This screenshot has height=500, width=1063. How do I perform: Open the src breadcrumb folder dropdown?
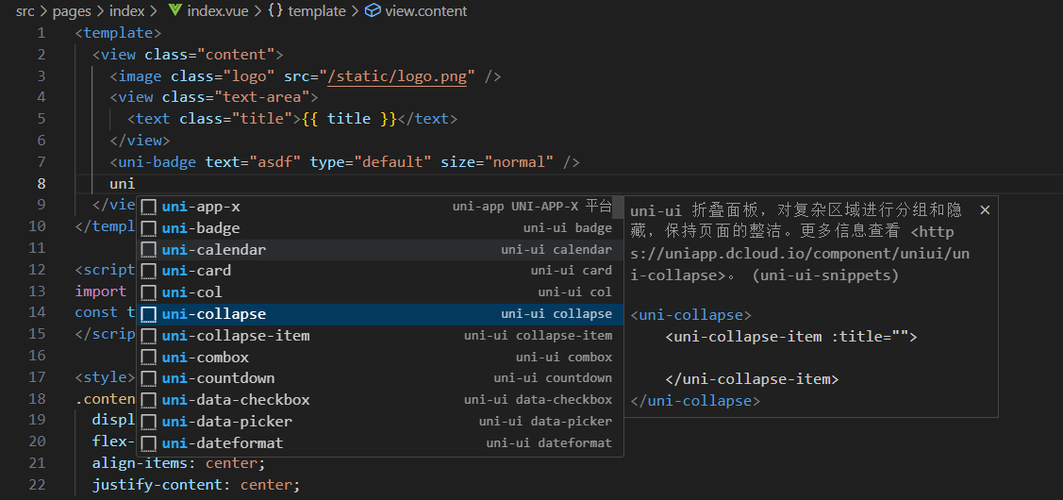click(x=25, y=11)
